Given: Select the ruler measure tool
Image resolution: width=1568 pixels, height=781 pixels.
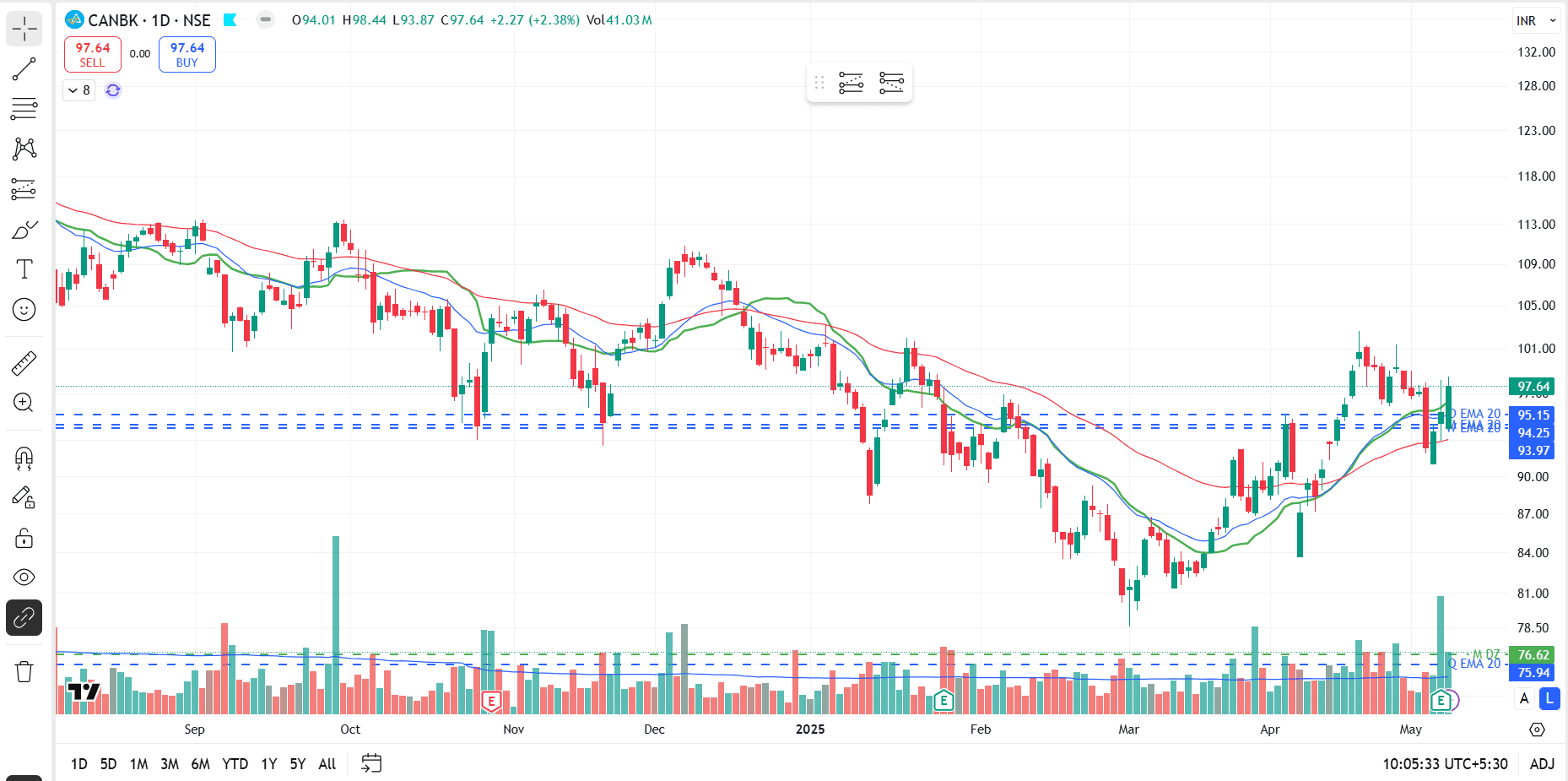Looking at the screenshot, I should pos(24,363).
